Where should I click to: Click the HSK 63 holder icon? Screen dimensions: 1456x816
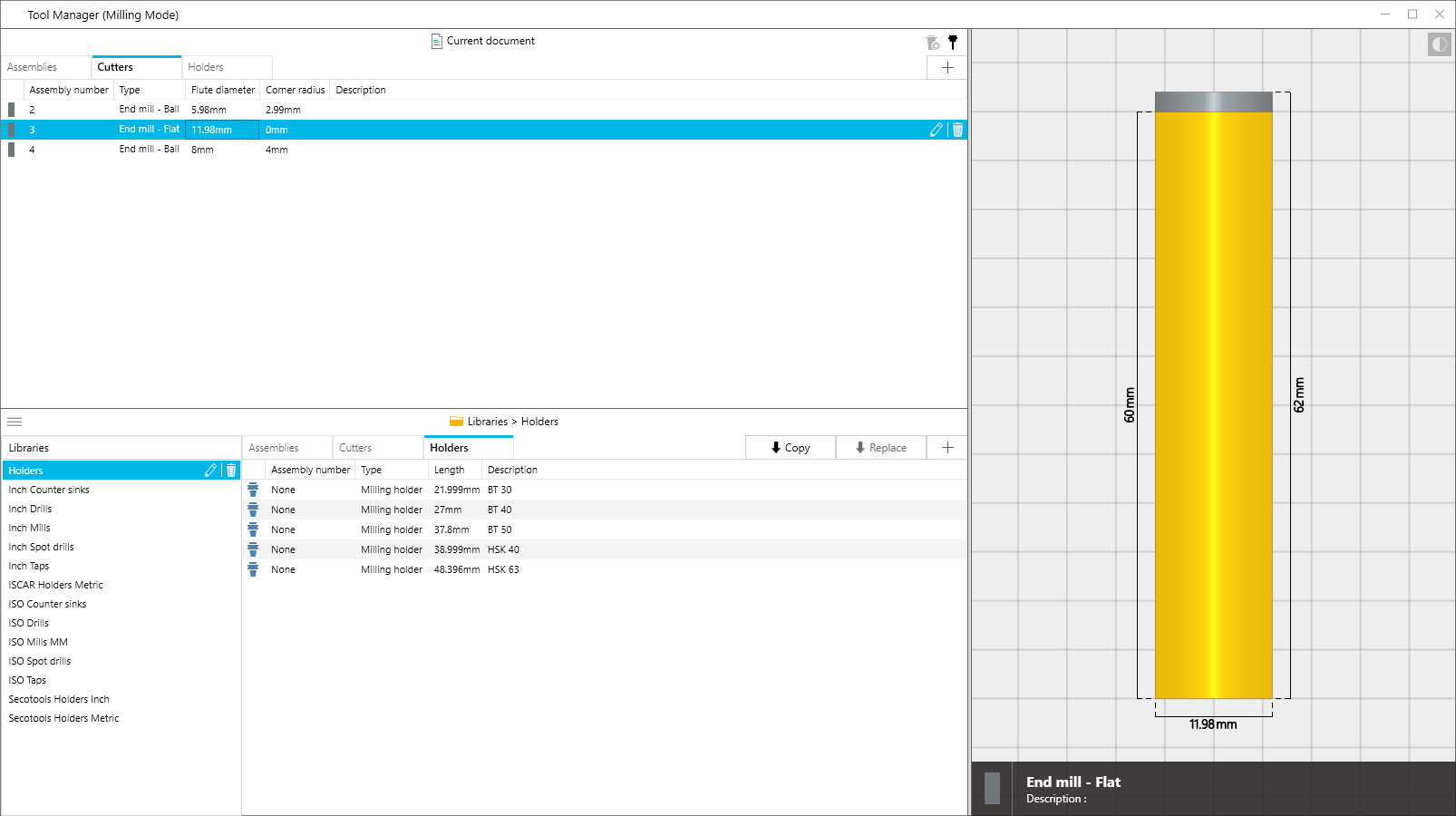(x=253, y=569)
